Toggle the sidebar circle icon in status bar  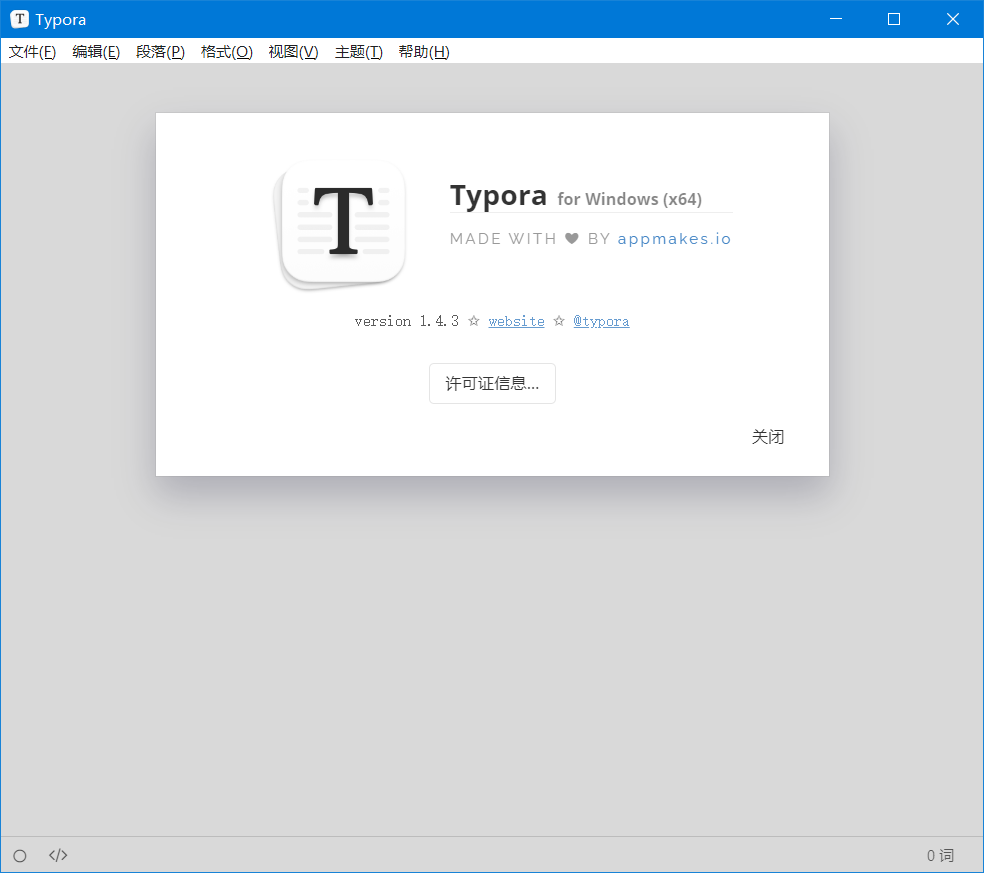[20, 855]
